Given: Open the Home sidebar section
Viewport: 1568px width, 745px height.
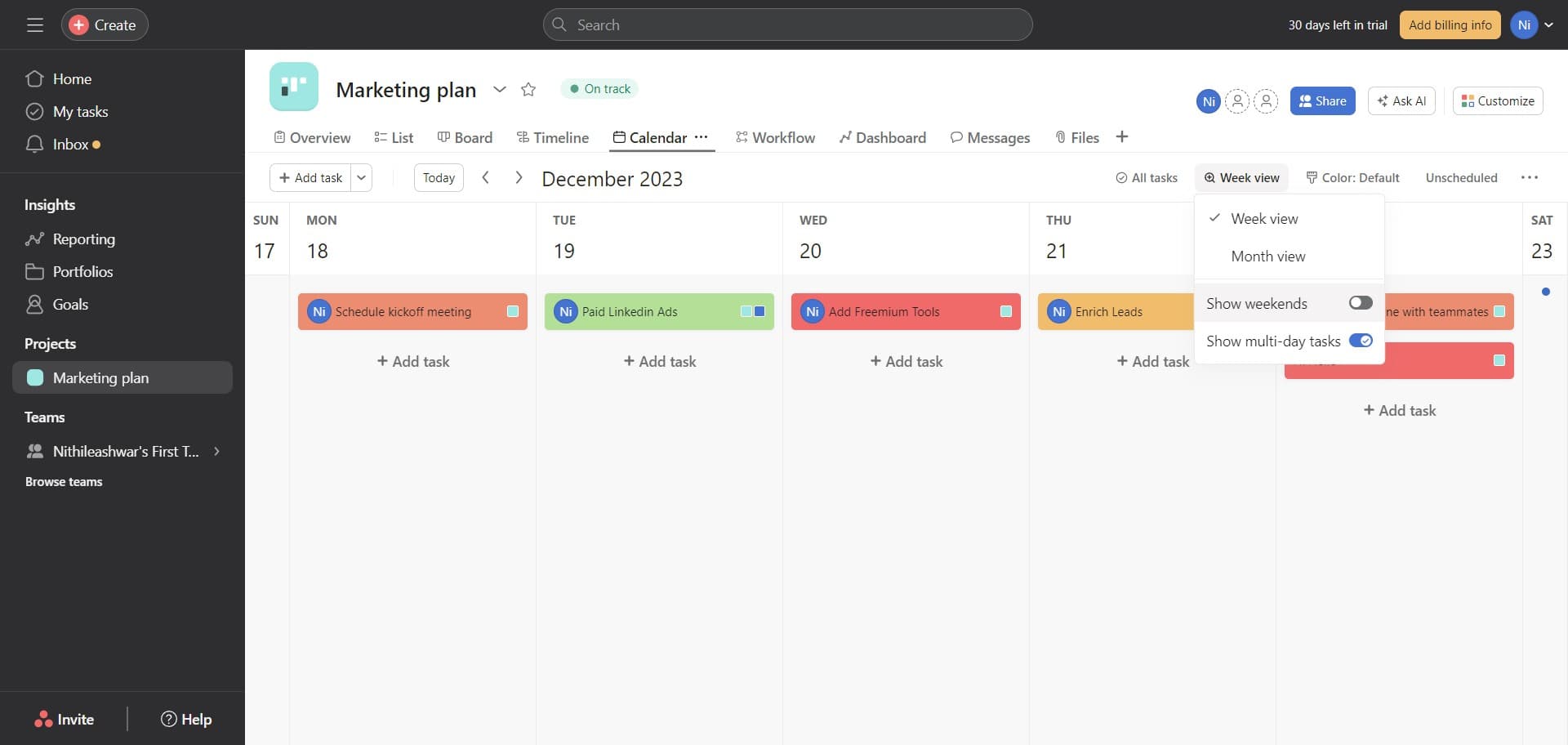Looking at the screenshot, I should 72,78.
